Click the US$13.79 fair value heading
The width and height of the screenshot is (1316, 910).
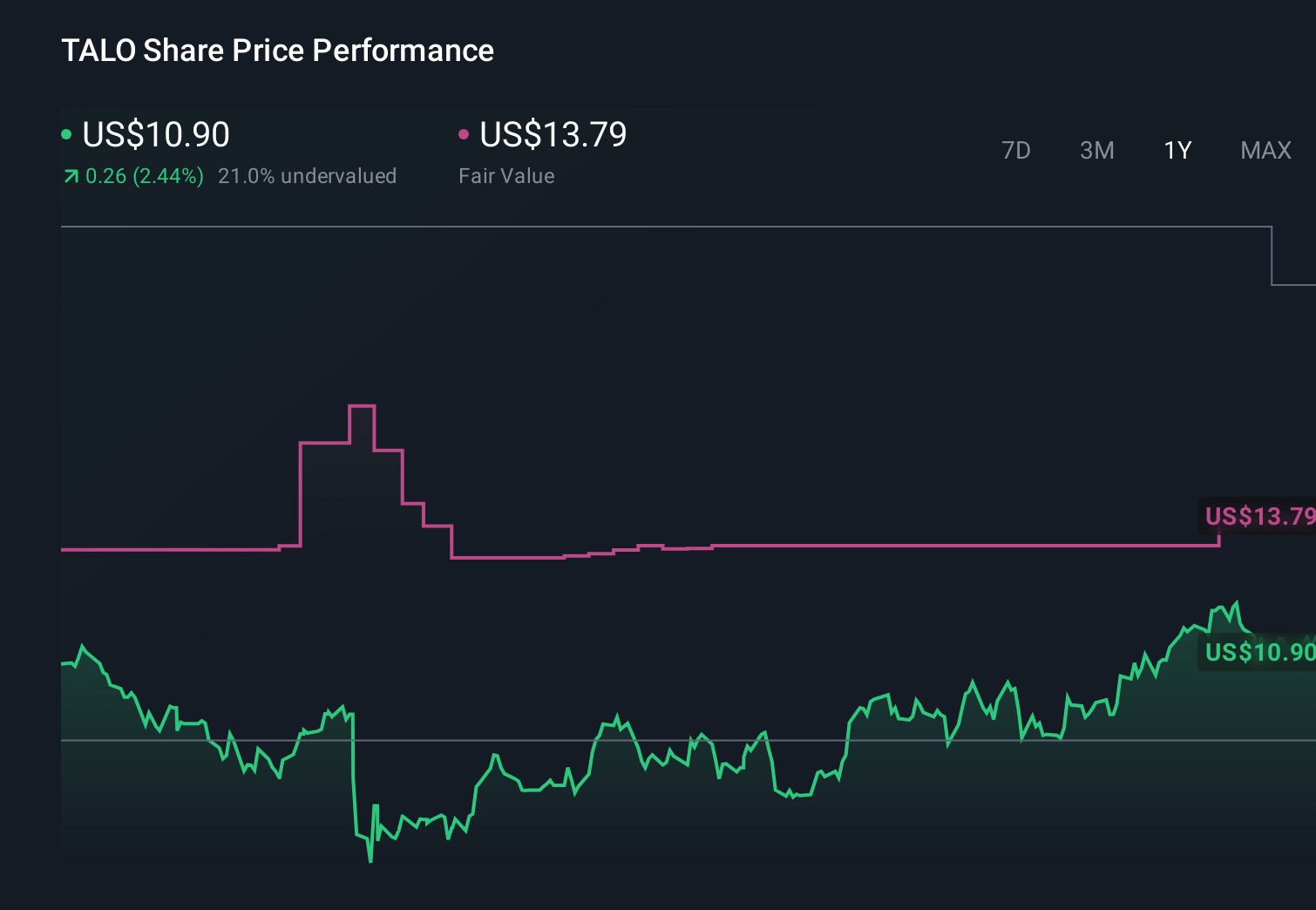click(x=553, y=134)
